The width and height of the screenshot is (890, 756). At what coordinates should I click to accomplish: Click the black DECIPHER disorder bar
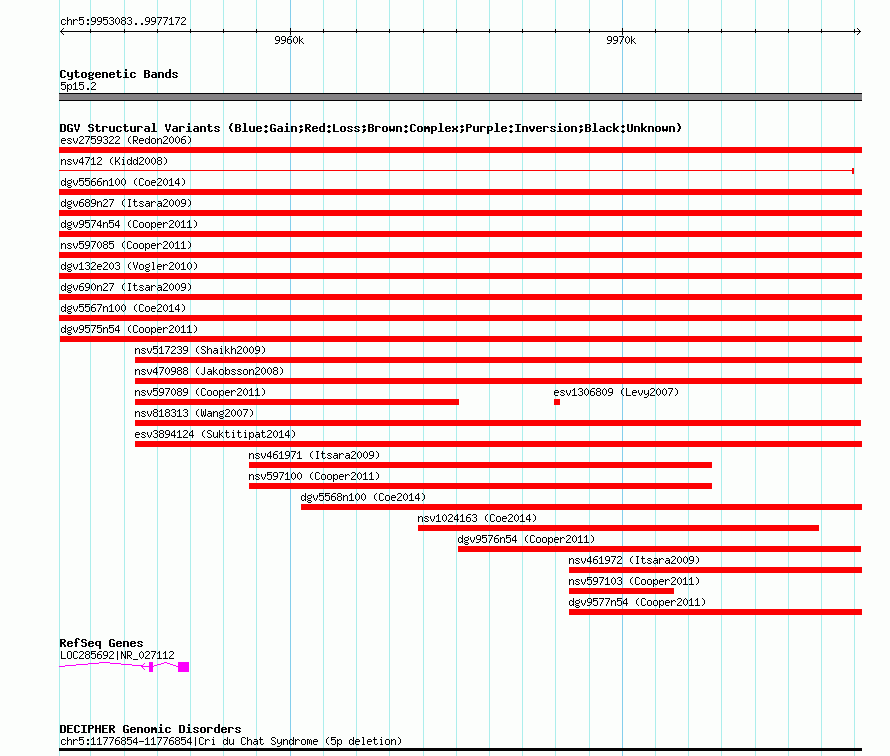(x=460, y=750)
